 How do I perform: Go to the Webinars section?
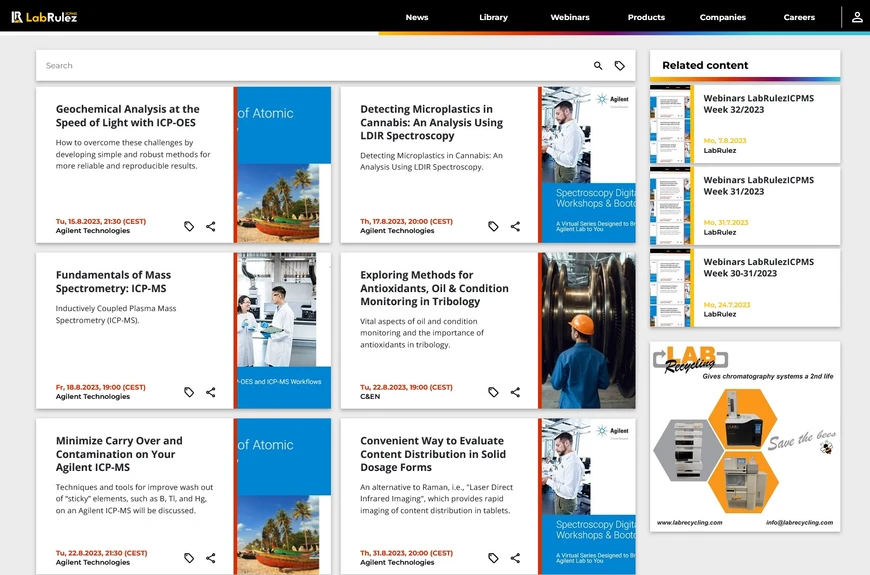(570, 17)
